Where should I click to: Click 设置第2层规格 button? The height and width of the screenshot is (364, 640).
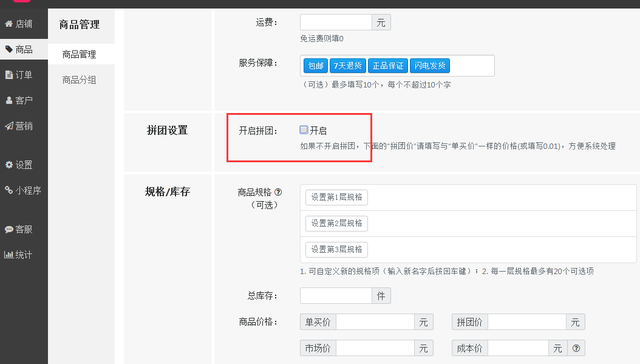pyautogui.click(x=336, y=223)
